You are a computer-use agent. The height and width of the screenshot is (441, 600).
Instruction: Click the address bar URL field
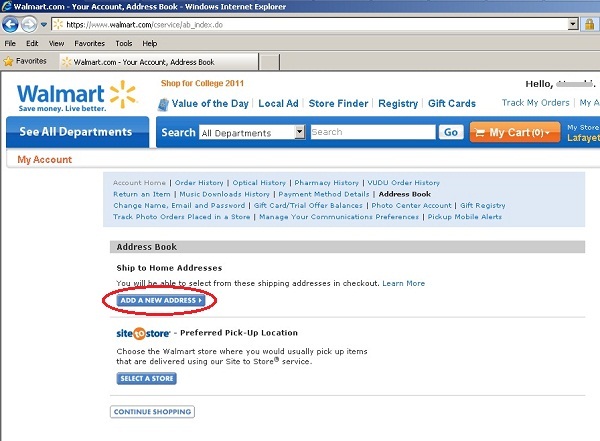tap(310, 24)
